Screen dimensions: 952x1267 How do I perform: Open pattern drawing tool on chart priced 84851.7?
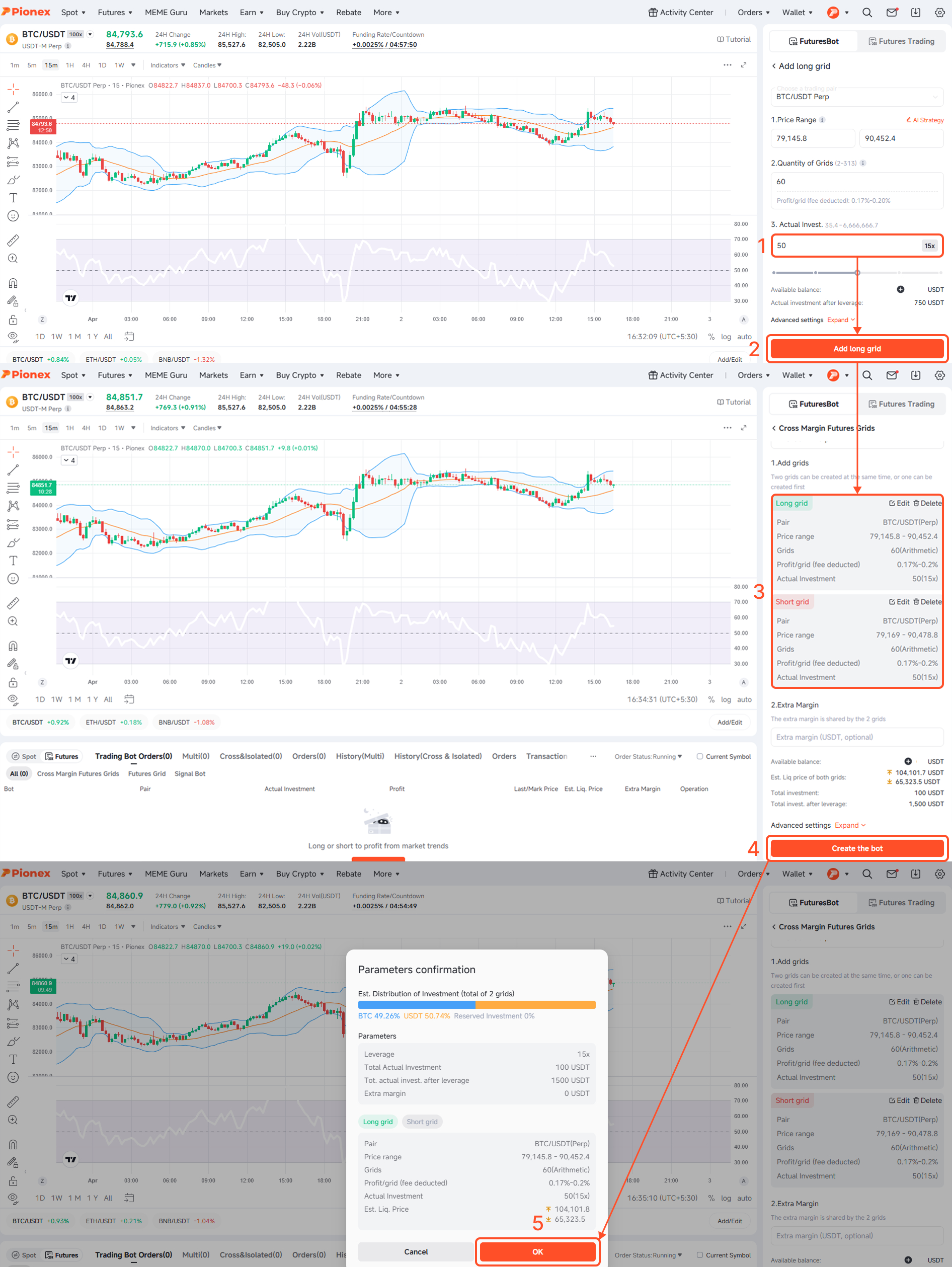(13, 506)
